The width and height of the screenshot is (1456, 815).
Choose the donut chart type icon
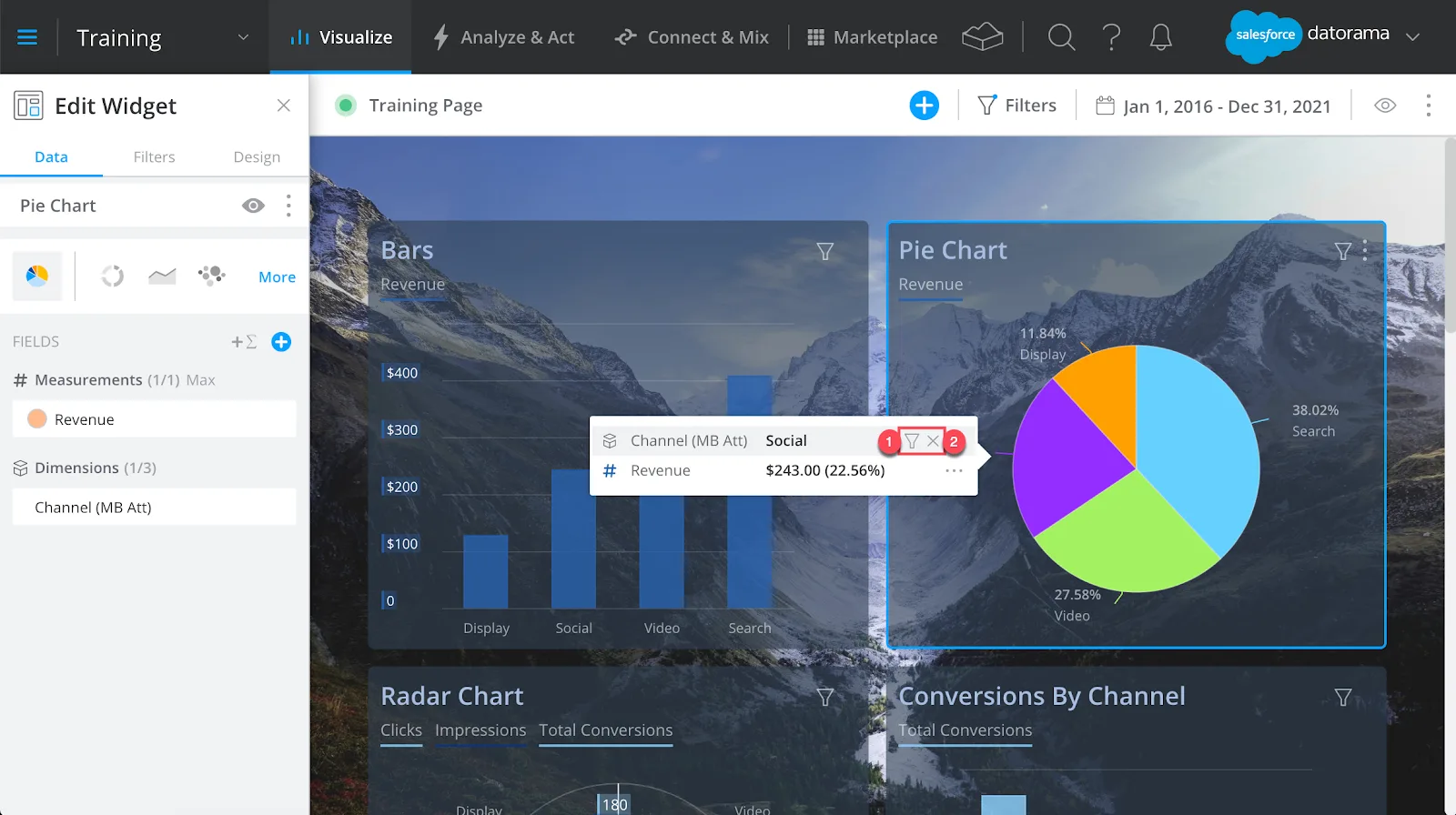(x=112, y=276)
